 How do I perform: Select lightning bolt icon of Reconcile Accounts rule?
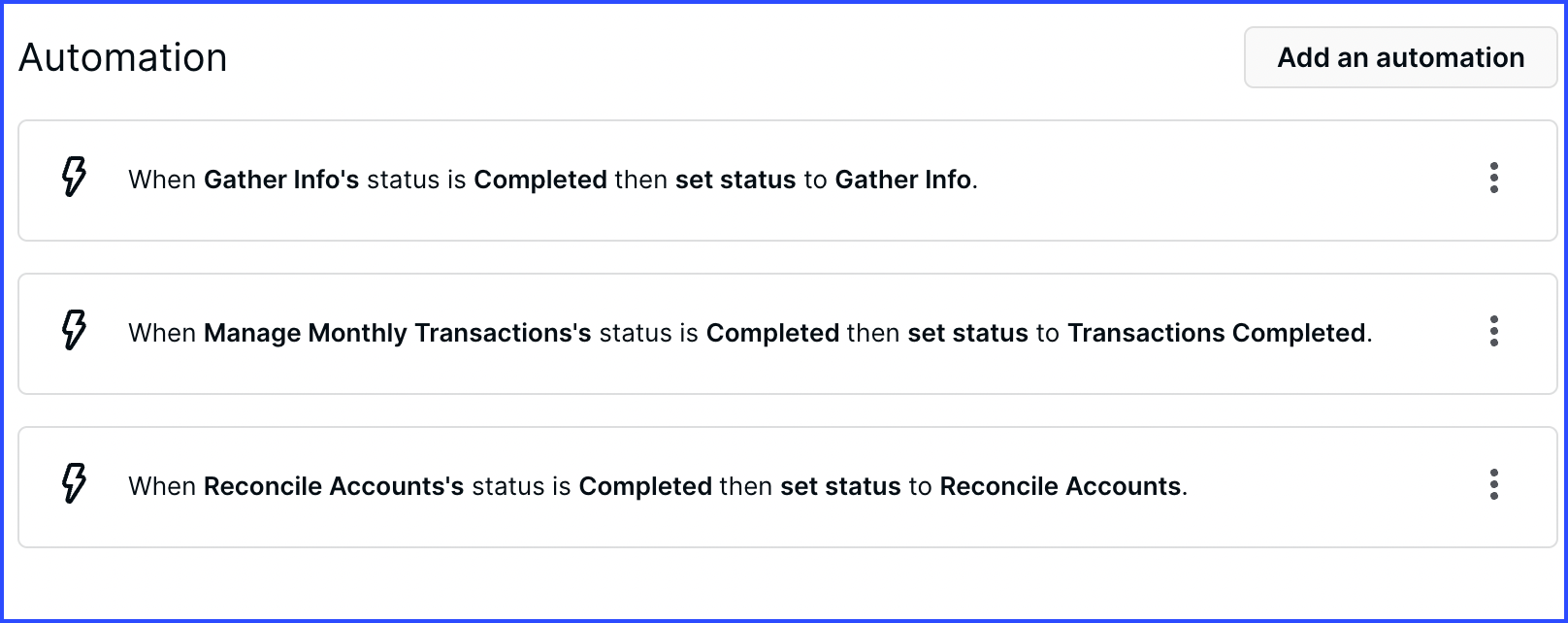pos(74,484)
